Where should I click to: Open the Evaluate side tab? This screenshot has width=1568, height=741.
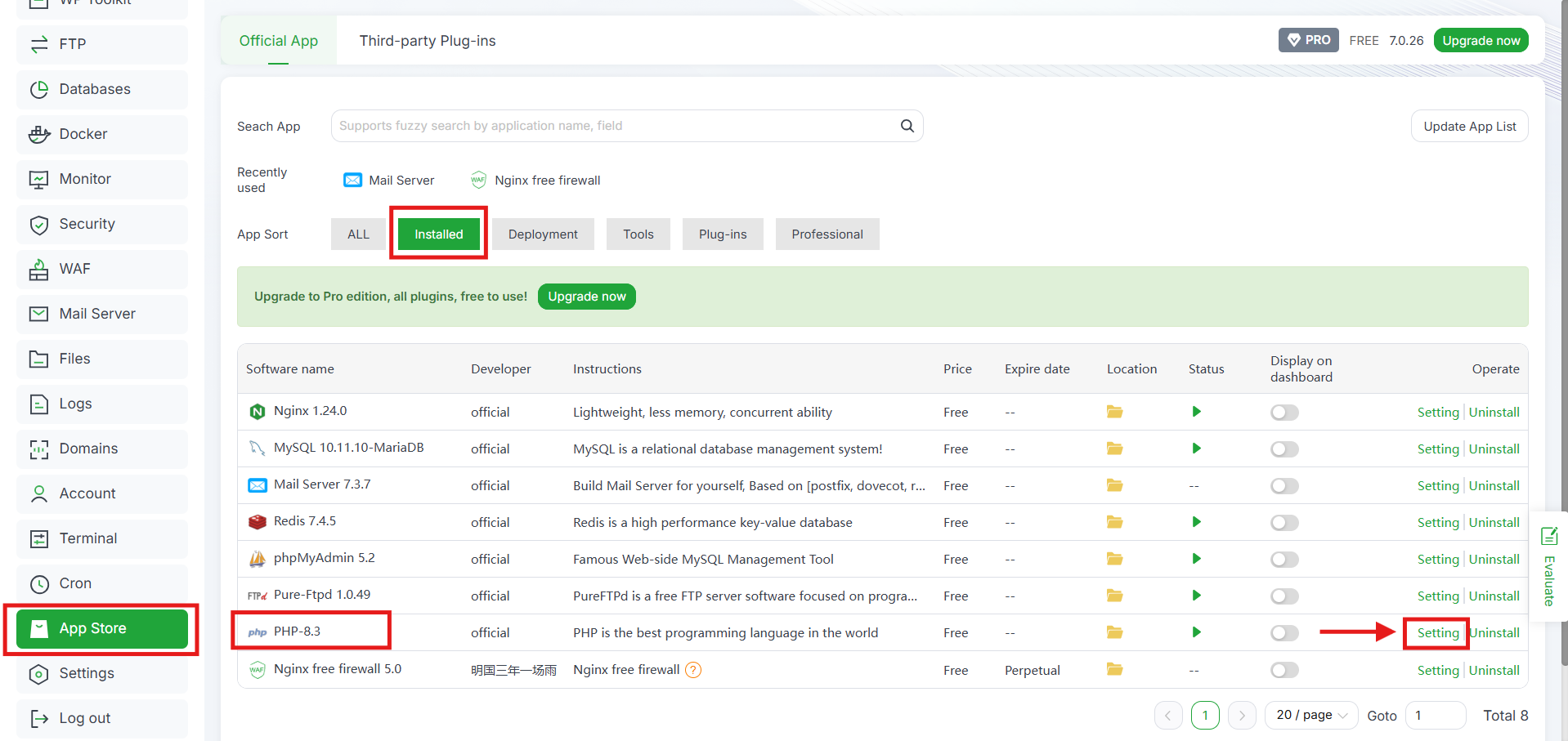point(1548,567)
